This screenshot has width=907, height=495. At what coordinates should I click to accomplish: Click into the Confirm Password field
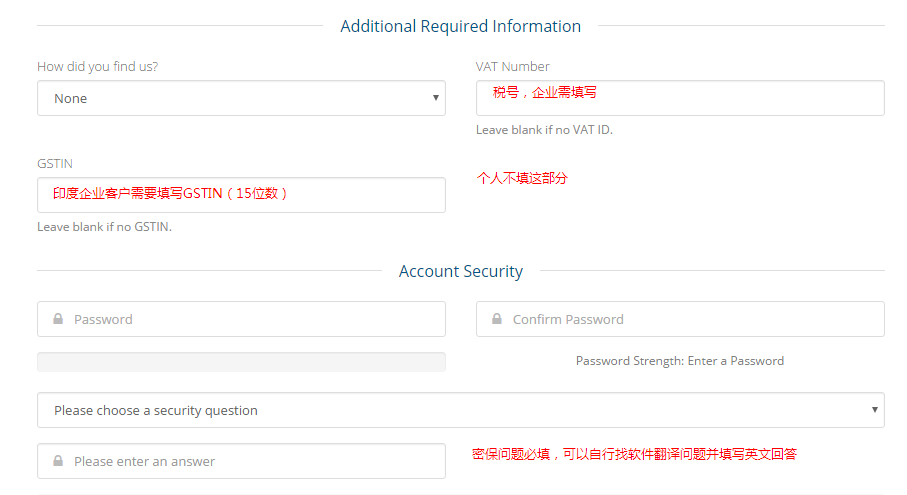click(680, 319)
